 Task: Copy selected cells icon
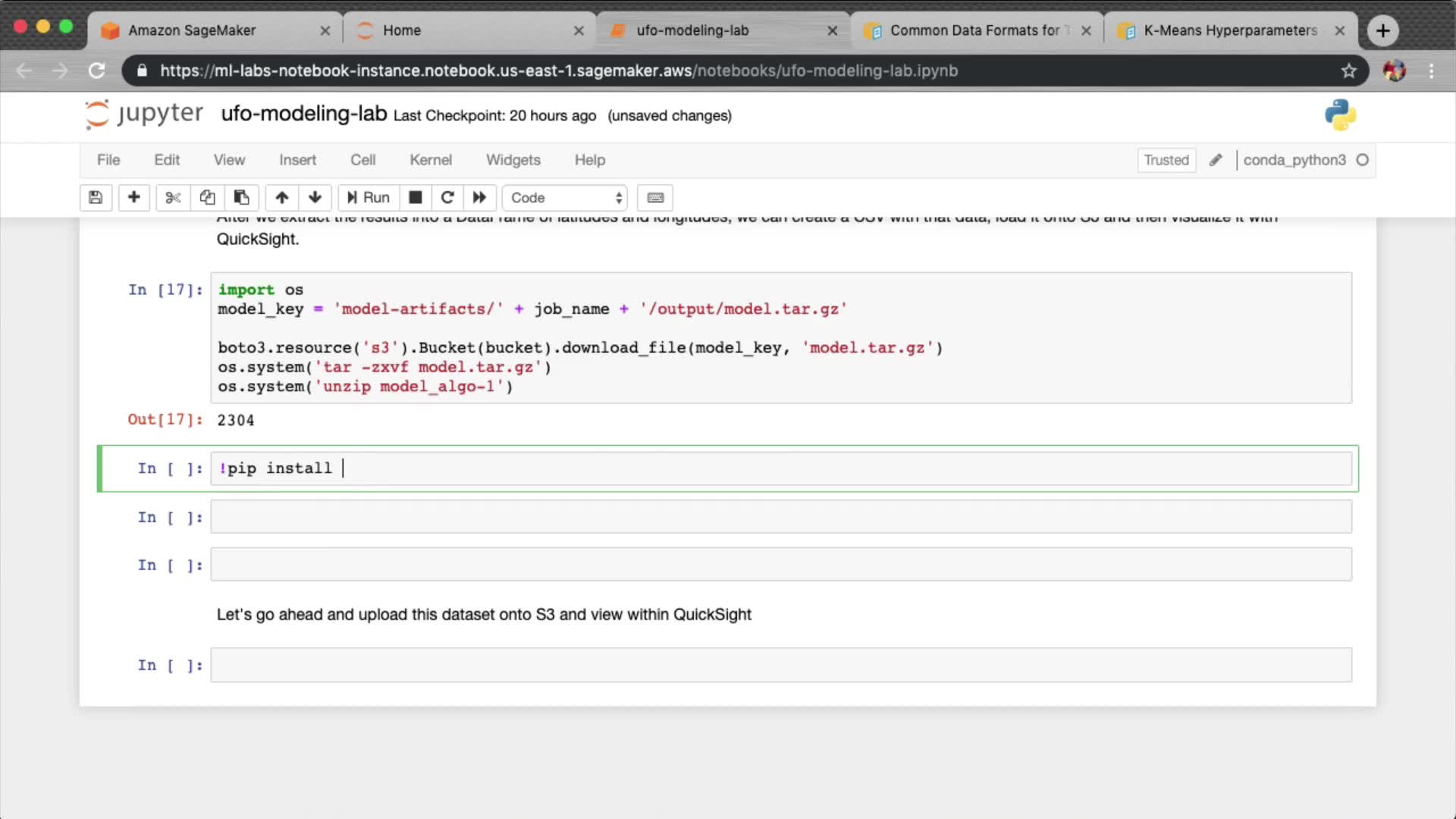(x=207, y=198)
